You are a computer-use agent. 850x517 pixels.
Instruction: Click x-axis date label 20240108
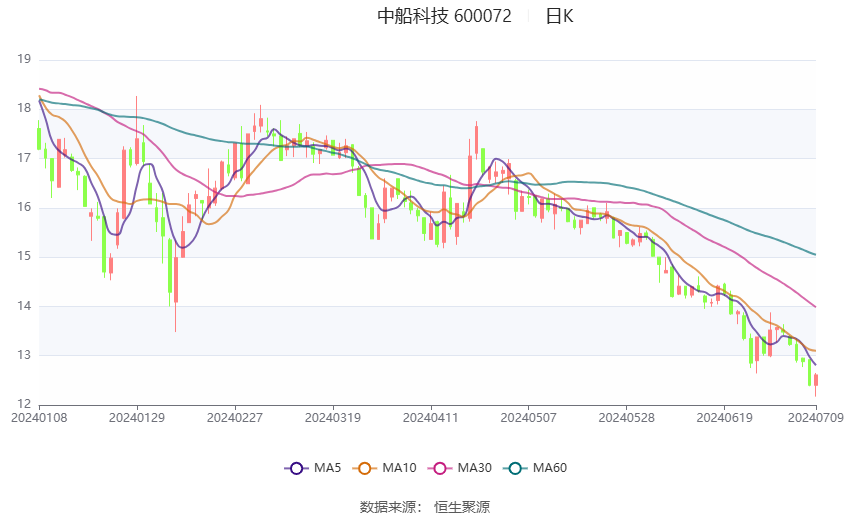39,418
